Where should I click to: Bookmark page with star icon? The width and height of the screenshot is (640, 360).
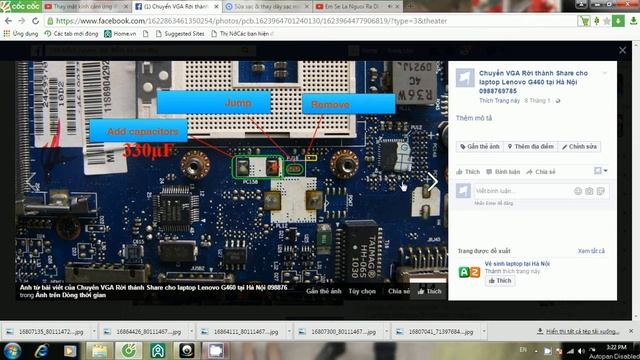(607, 21)
